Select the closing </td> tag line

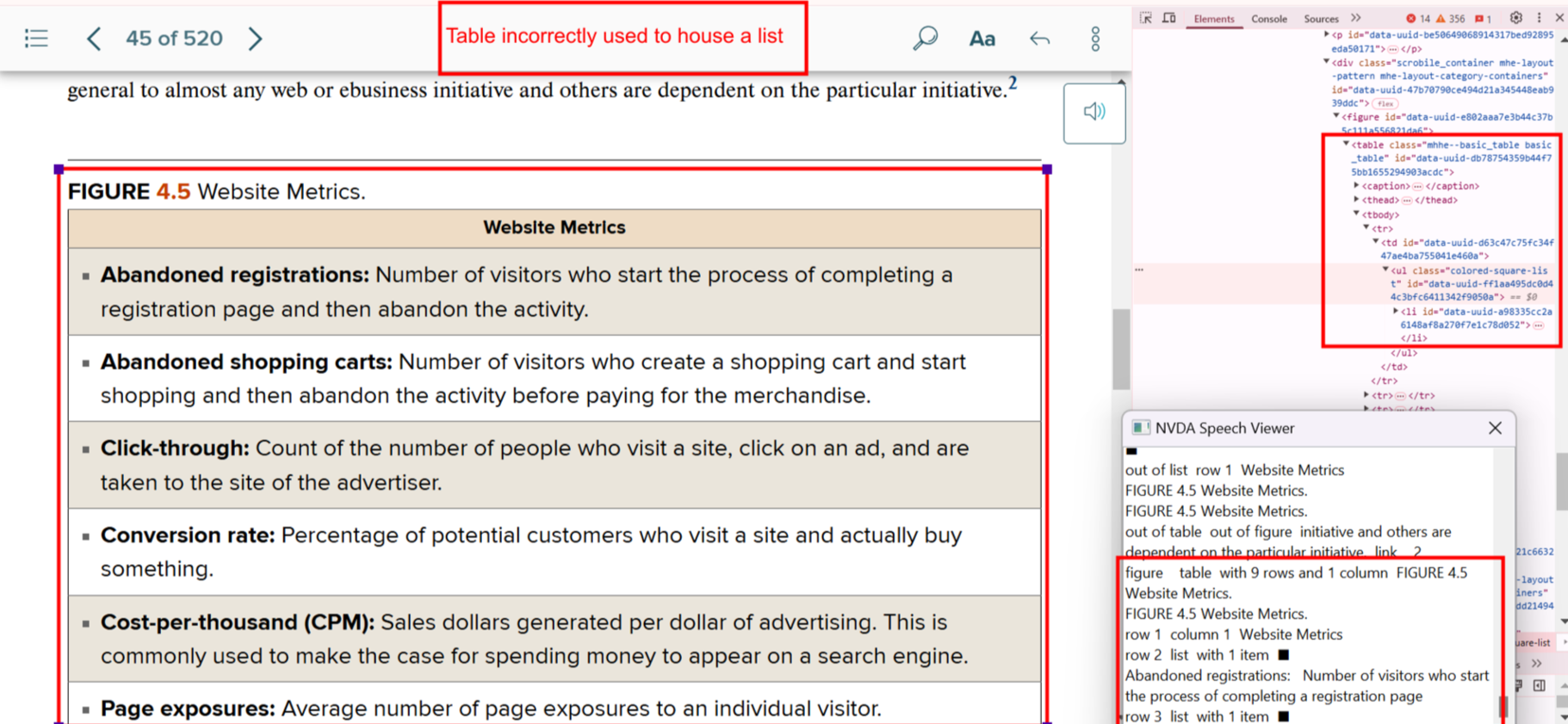pyautogui.click(x=1394, y=367)
